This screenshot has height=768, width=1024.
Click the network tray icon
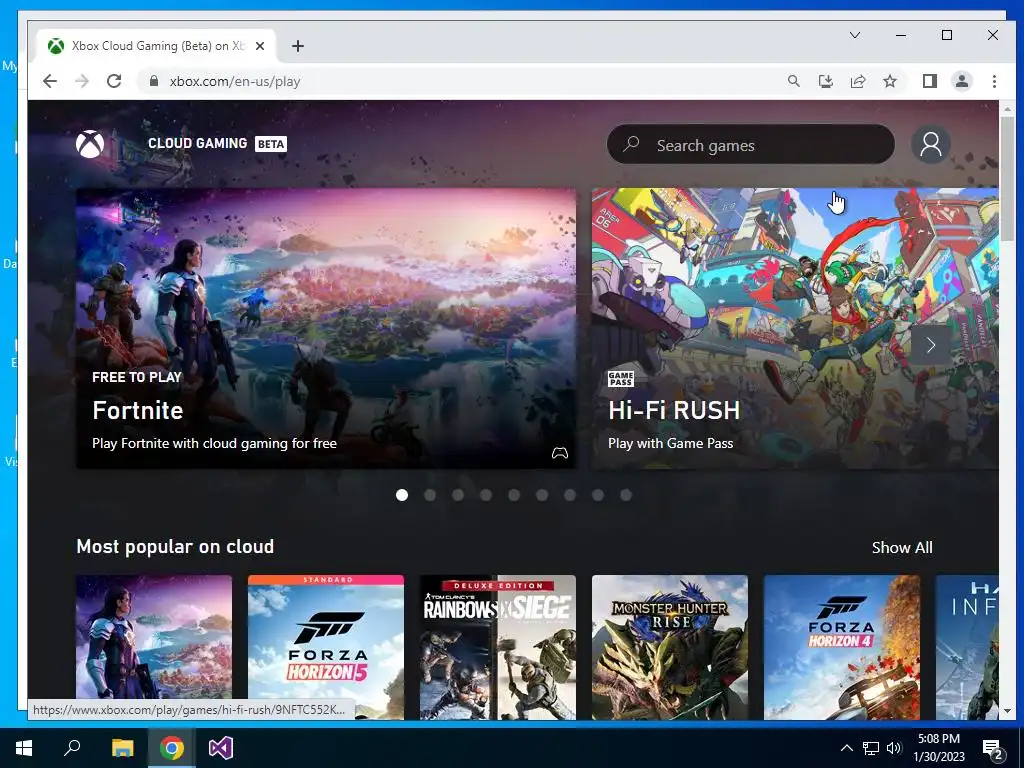pyautogui.click(x=871, y=748)
